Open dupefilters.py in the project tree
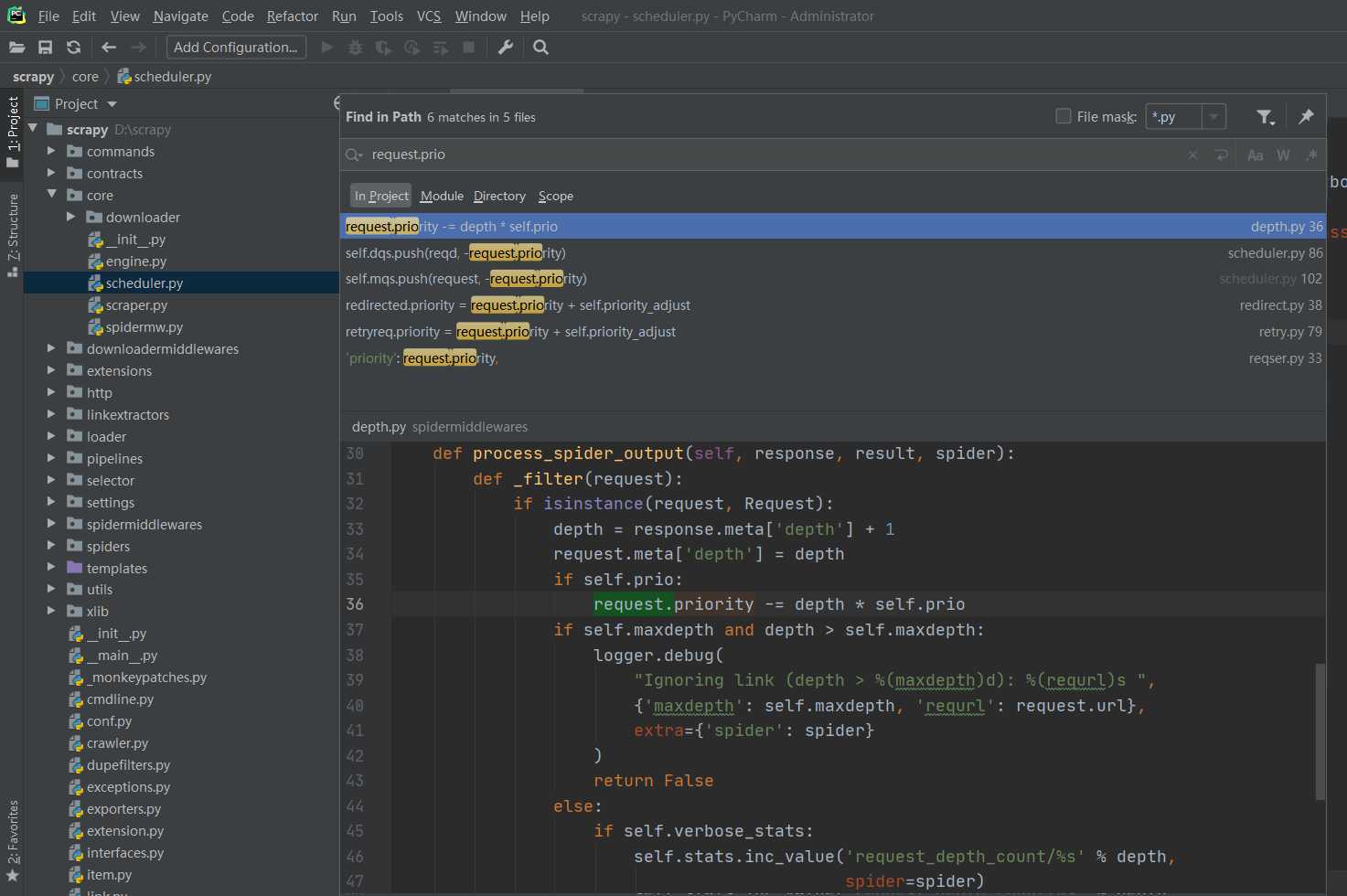Screen dimensions: 1347x896 128,765
